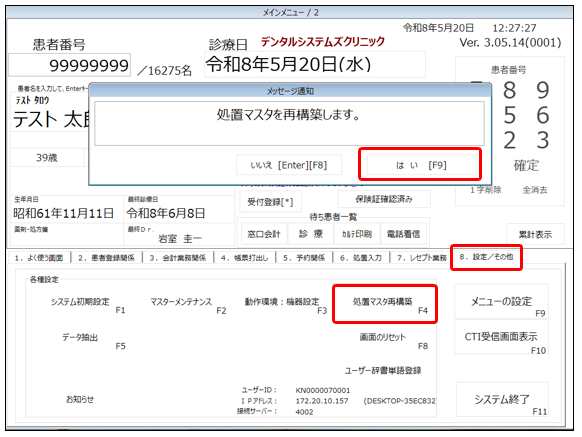Confirm rebuild with はい [F9] button
Image resolution: width=582 pixels, height=437 pixels.
pos(421,165)
